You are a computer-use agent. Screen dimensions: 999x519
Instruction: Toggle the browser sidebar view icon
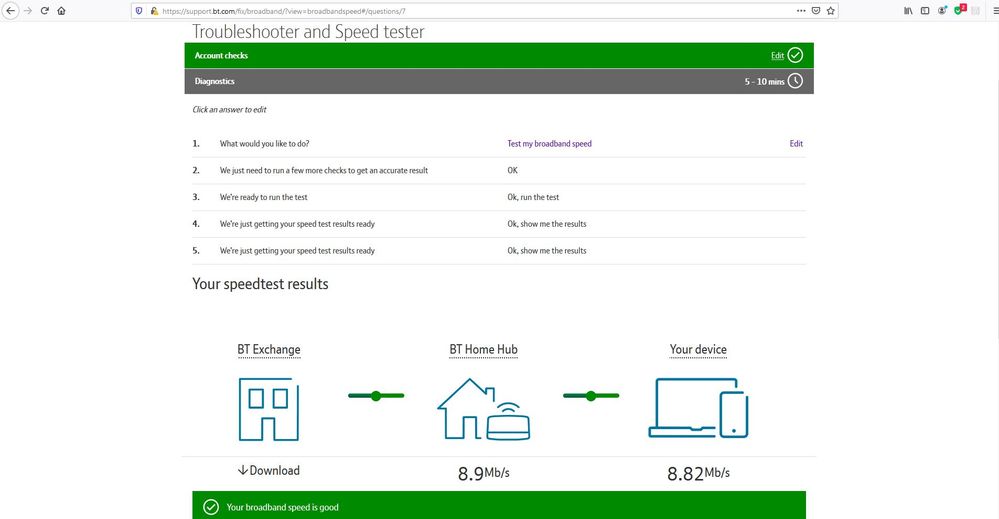(x=925, y=10)
